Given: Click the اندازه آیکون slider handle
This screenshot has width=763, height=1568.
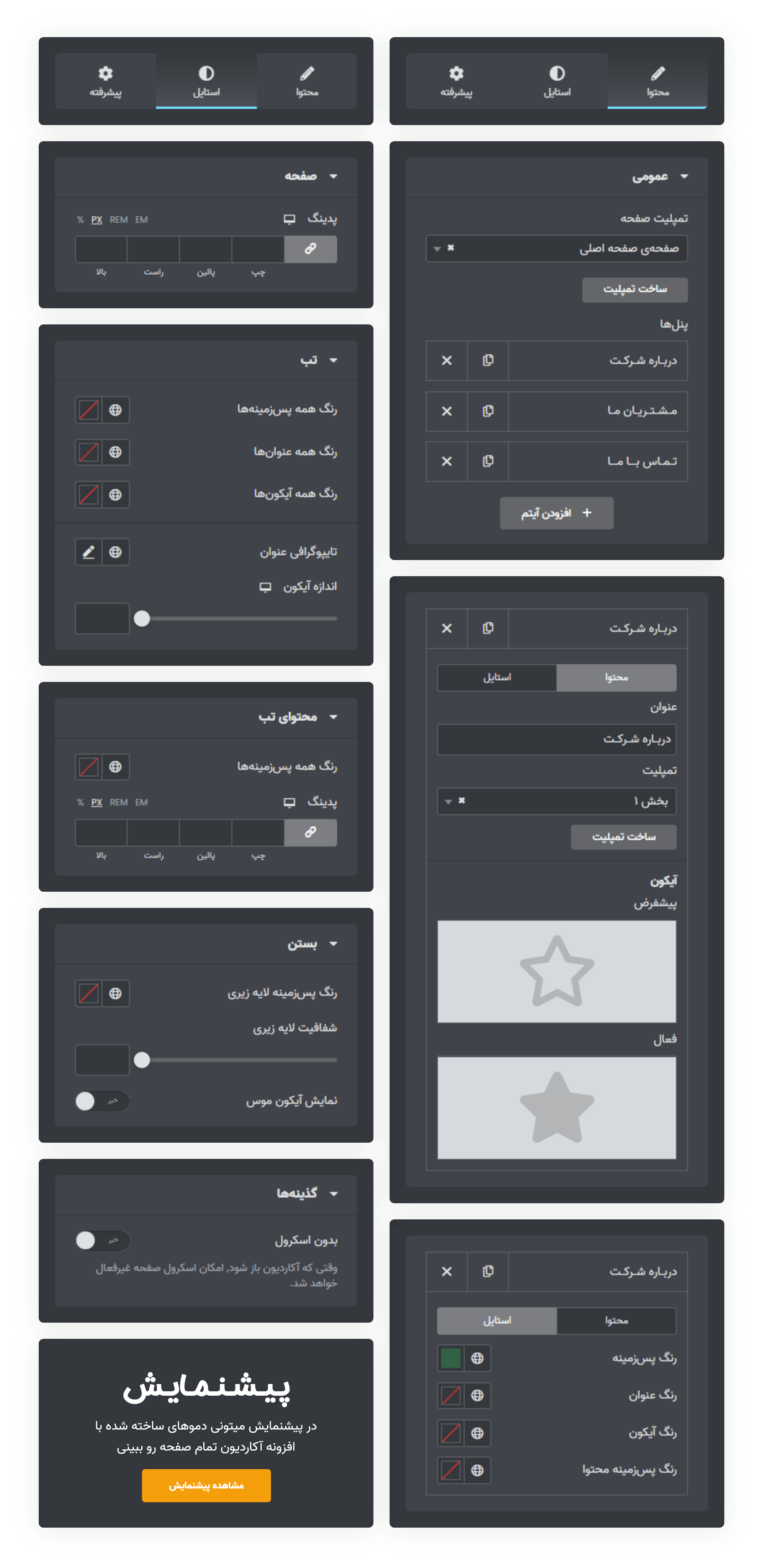Looking at the screenshot, I should coord(142,619).
